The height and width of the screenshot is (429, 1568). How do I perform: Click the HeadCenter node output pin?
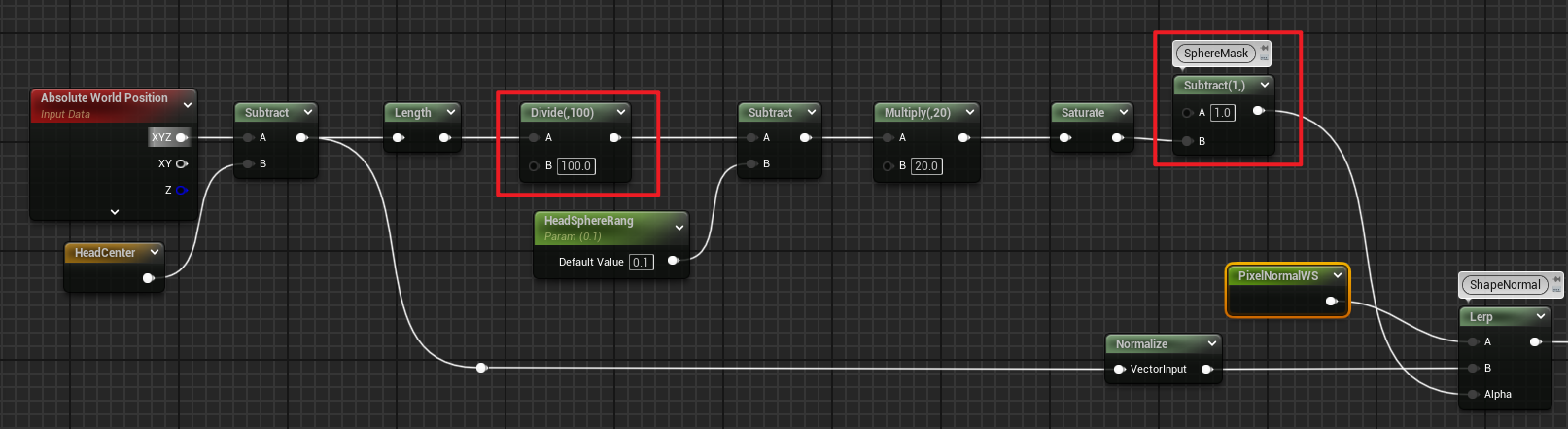tap(148, 278)
